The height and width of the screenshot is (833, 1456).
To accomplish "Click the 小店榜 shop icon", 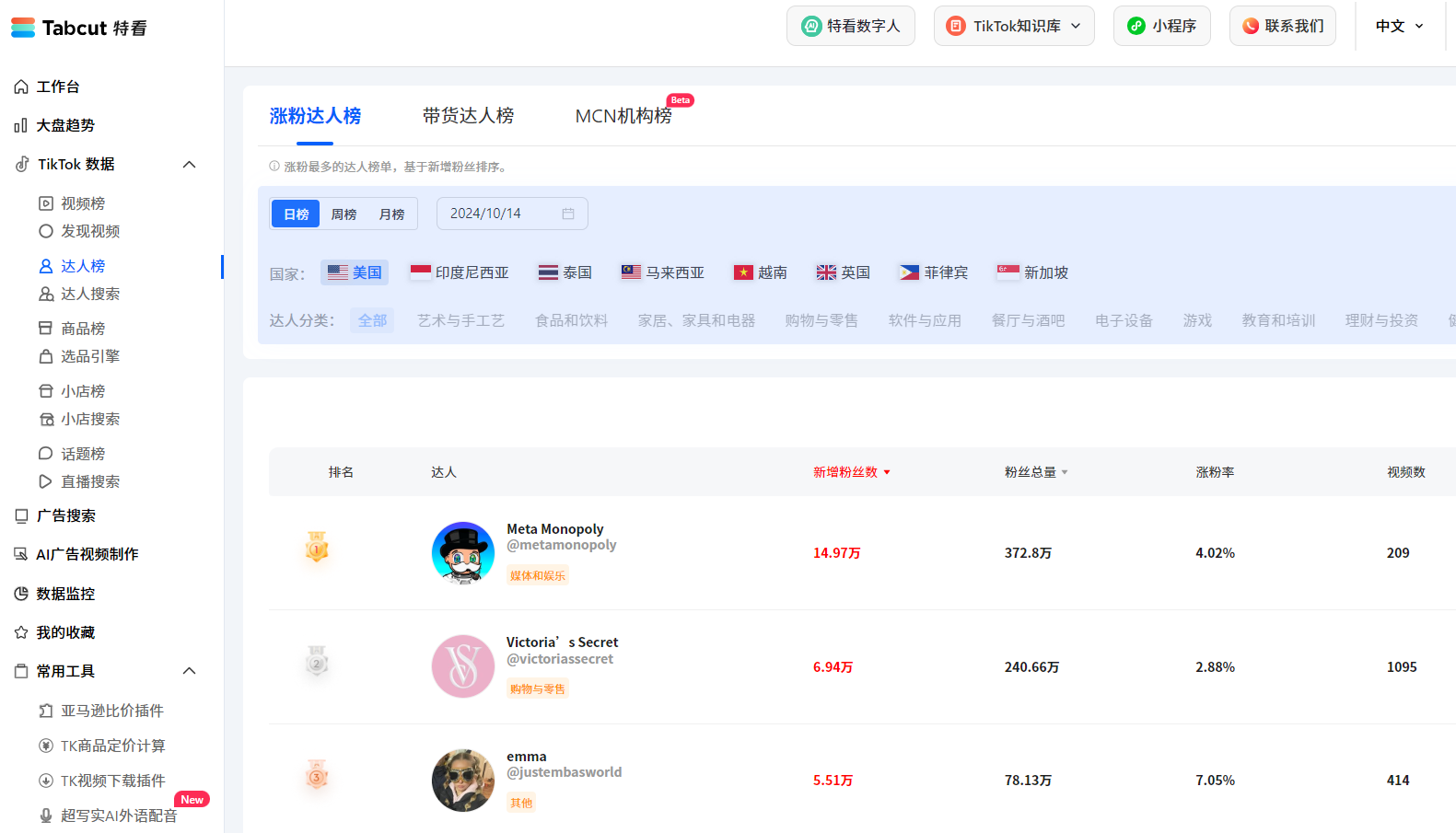I will [46, 391].
